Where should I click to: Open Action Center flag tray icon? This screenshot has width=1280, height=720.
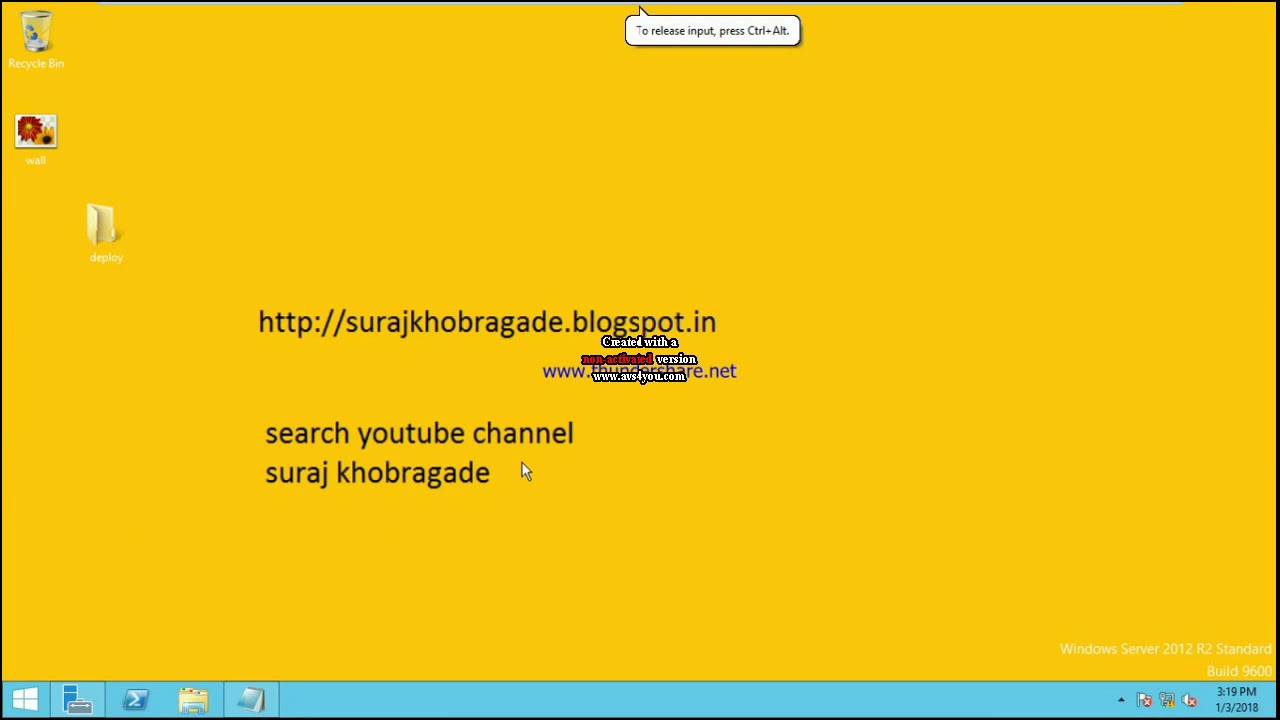point(1144,700)
